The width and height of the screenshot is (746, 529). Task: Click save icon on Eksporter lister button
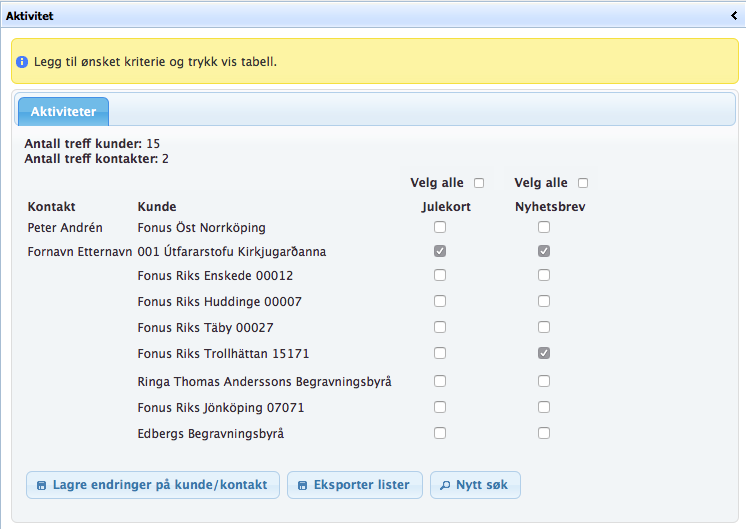pyautogui.click(x=302, y=485)
